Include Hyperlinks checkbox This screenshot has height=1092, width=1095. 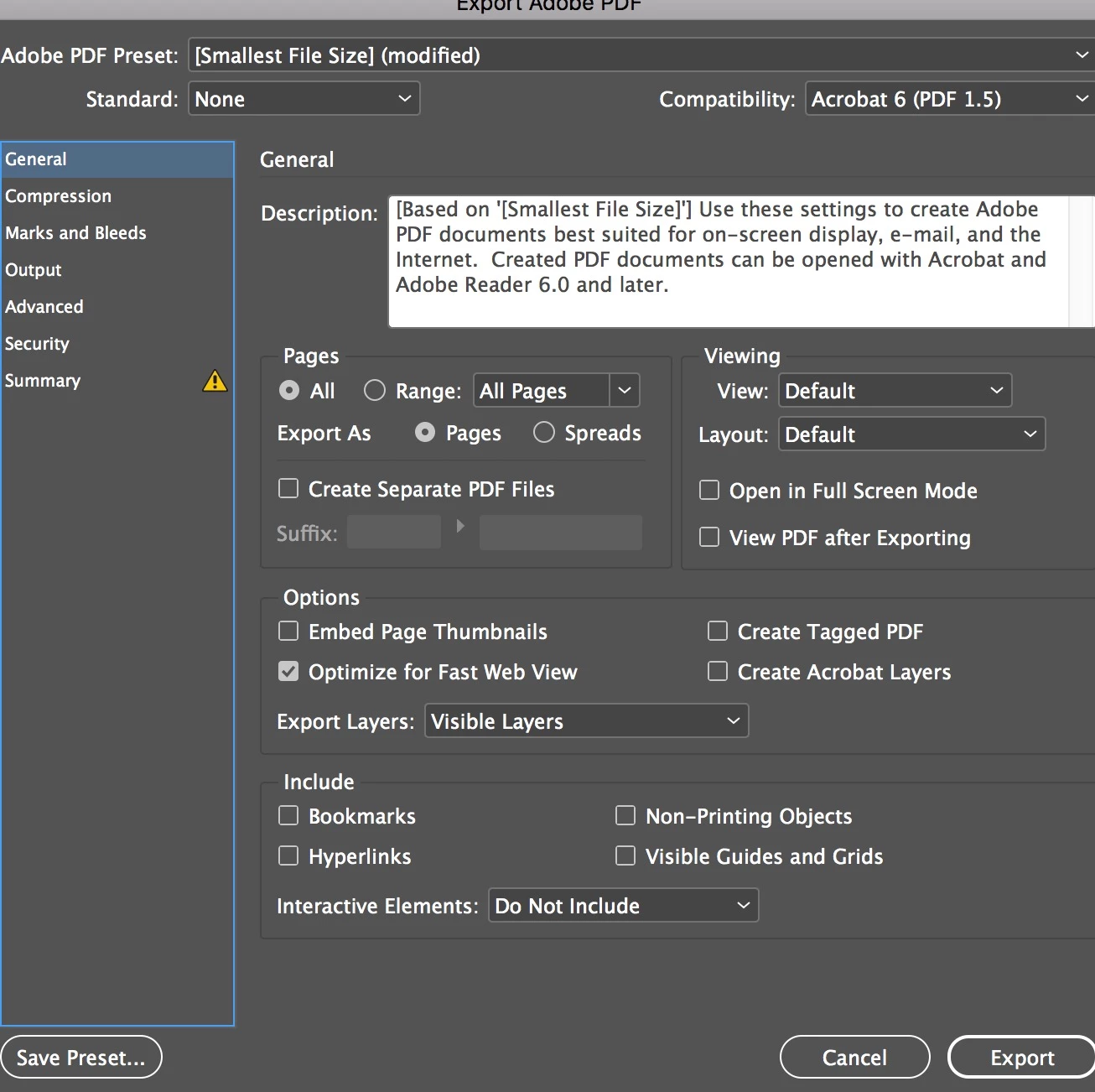(288, 856)
